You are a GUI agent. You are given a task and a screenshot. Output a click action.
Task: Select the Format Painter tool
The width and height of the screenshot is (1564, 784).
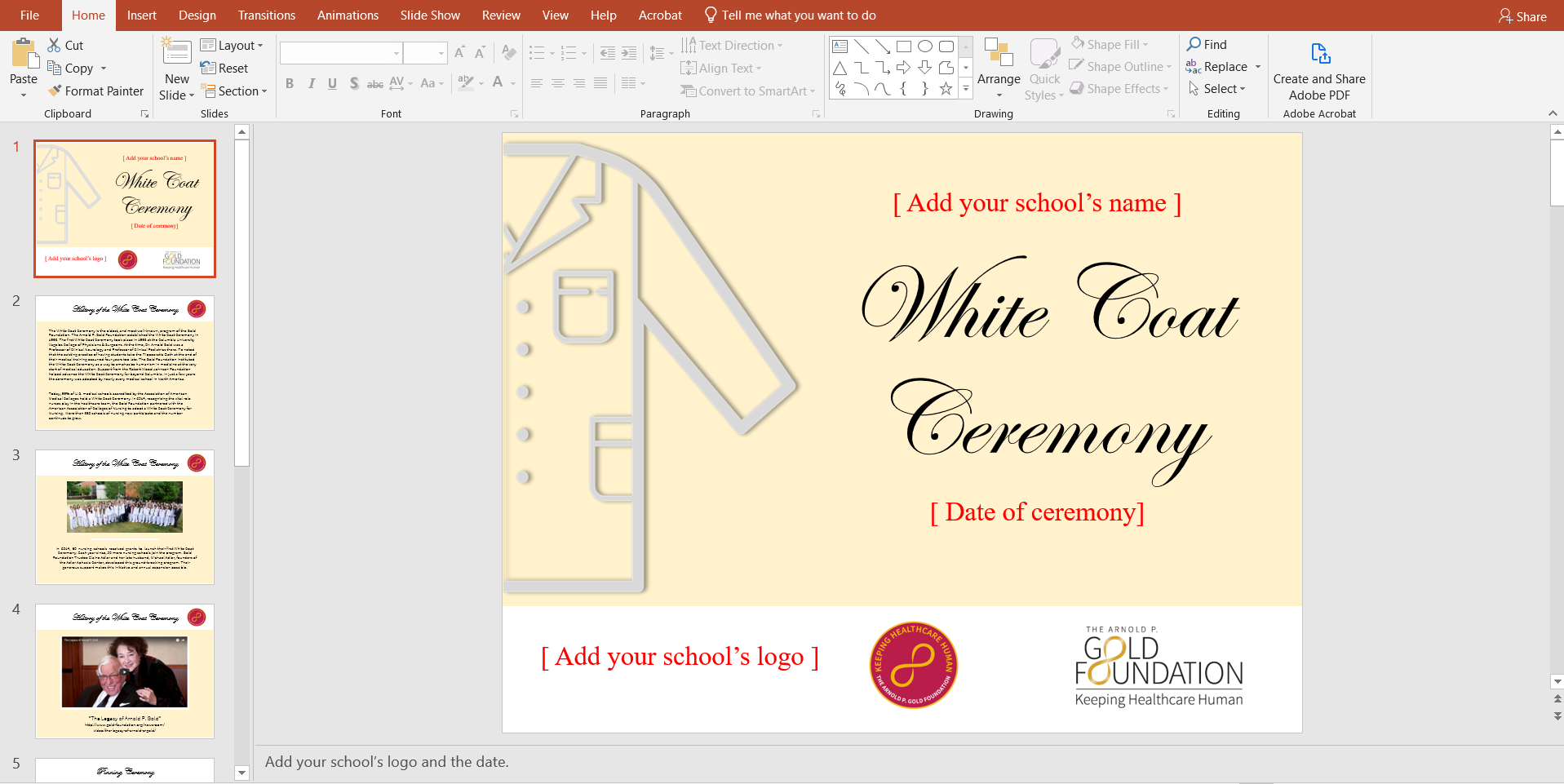click(95, 91)
